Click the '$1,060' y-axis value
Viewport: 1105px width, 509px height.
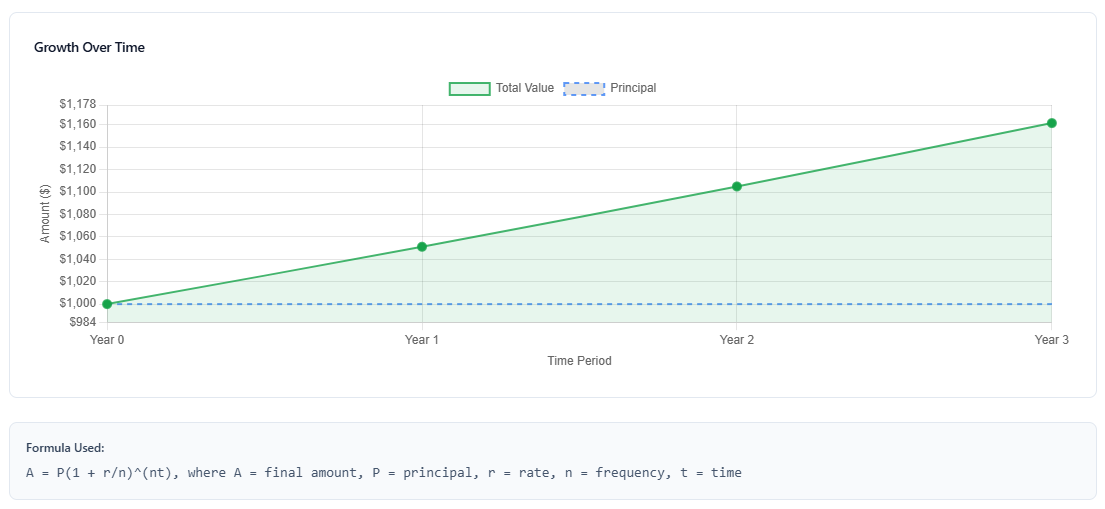pos(78,237)
